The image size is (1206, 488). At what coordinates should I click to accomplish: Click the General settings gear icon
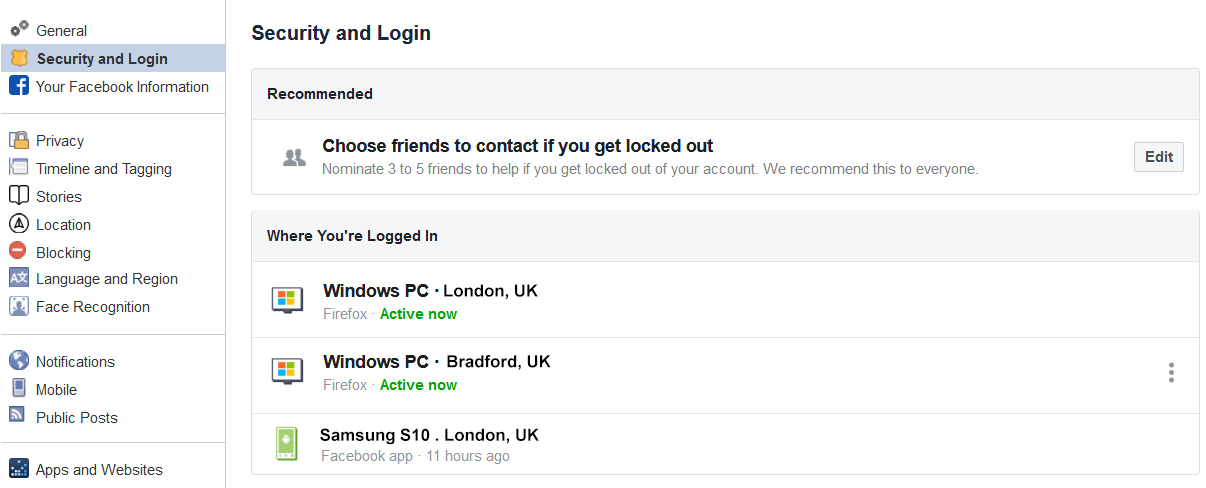coord(19,30)
